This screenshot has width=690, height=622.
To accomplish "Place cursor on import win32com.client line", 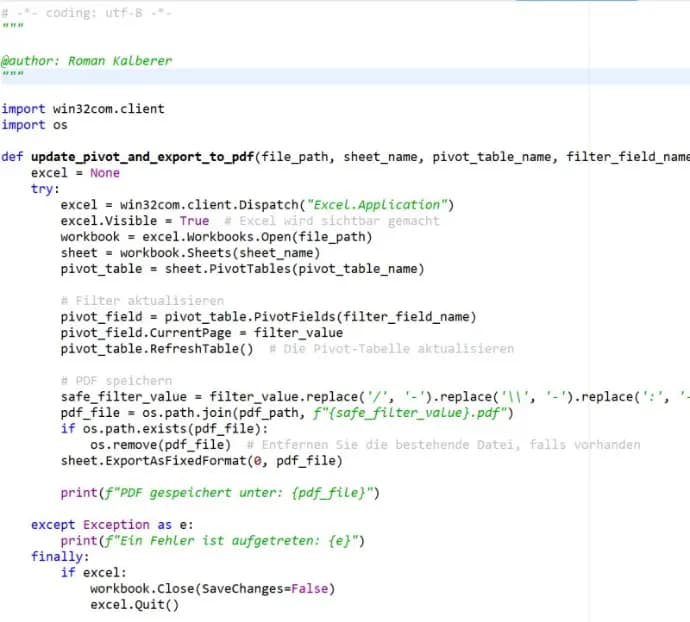I will point(83,108).
